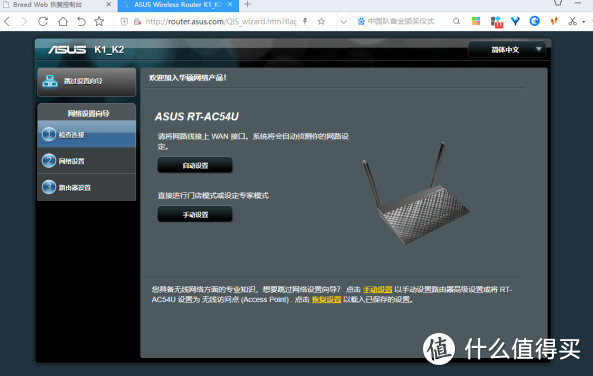Click the lightning speed-mode icon in address bar

(x=305, y=22)
